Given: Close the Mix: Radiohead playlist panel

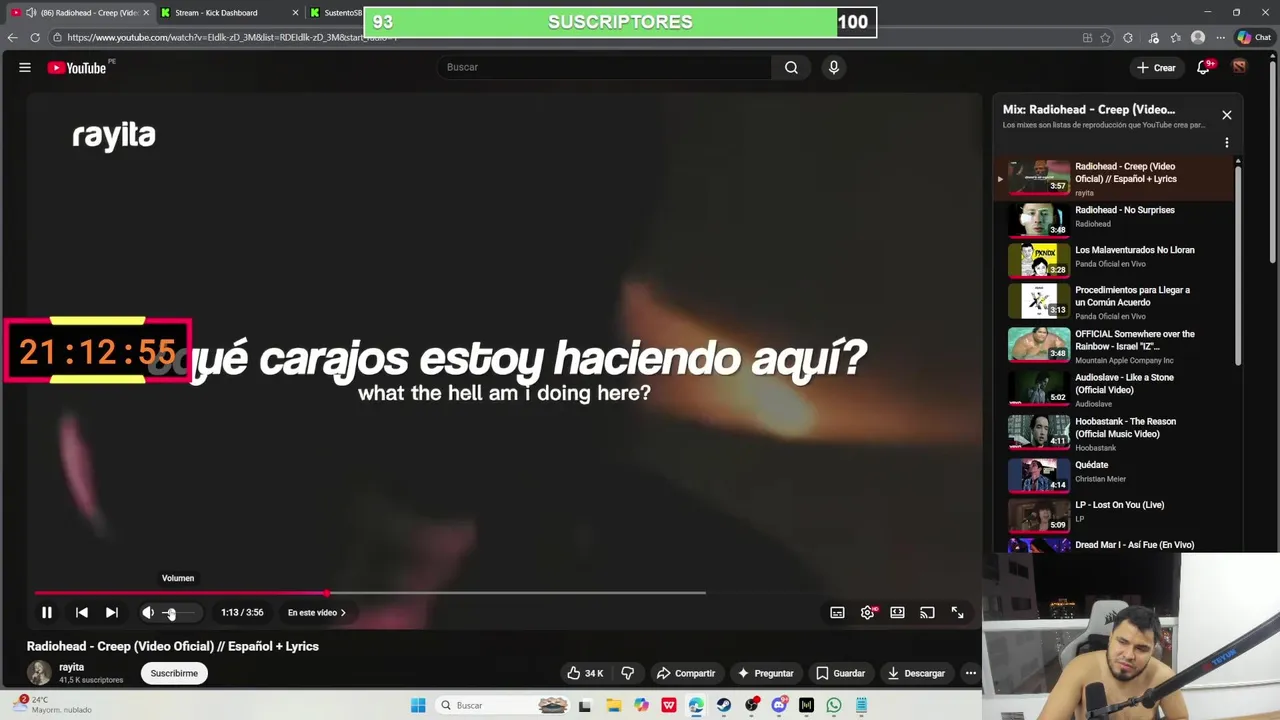Looking at the screenshot, I should coord(1227,115).
